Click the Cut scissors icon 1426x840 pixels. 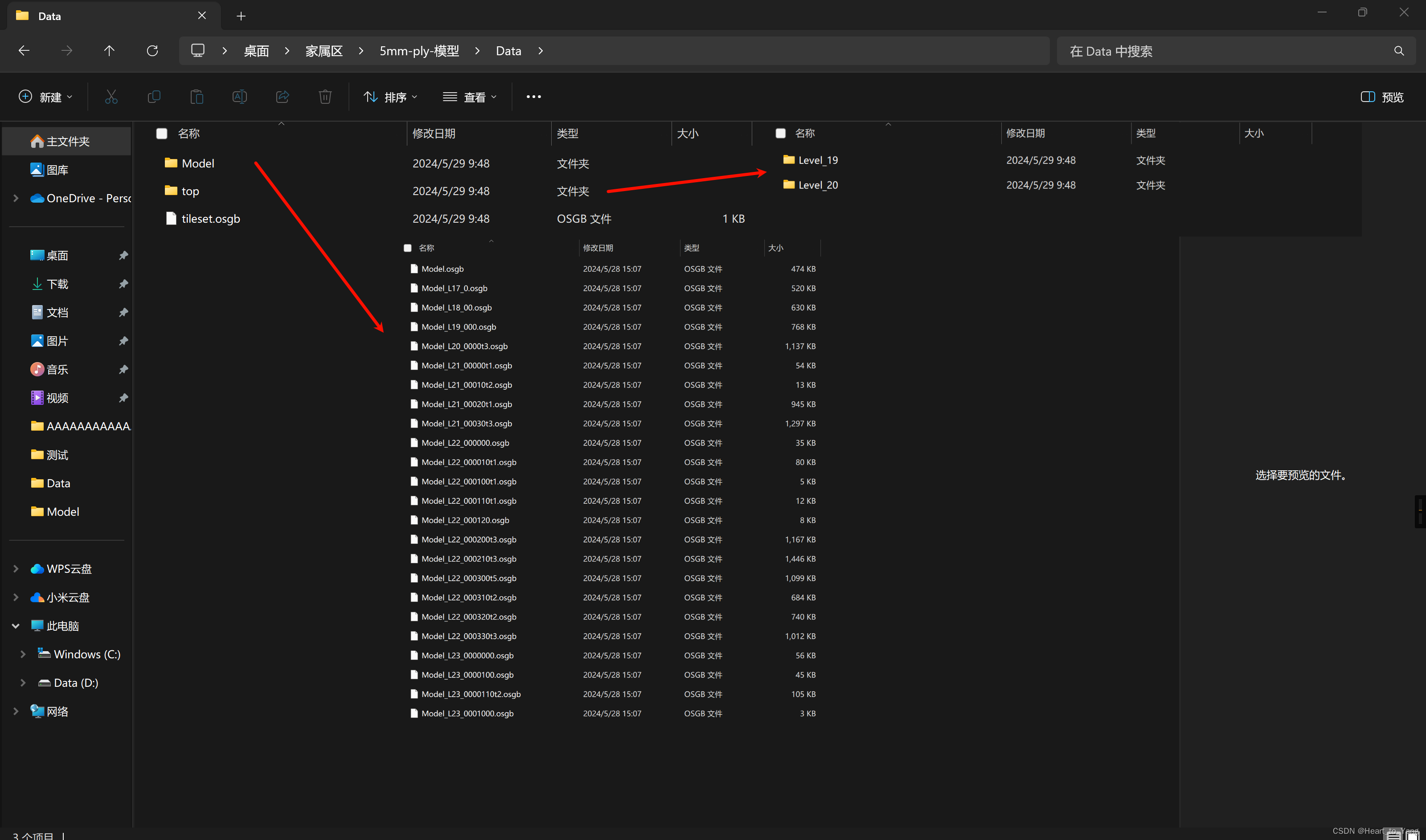click(x=111, y=97)
